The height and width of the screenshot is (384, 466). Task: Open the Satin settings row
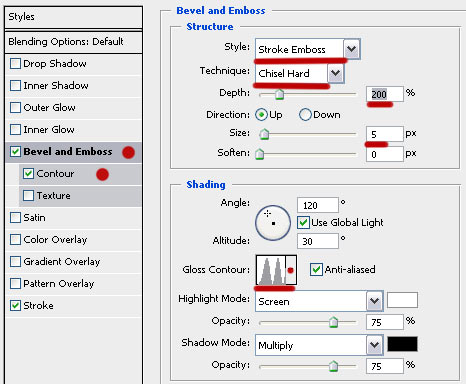tap(74, 217)
